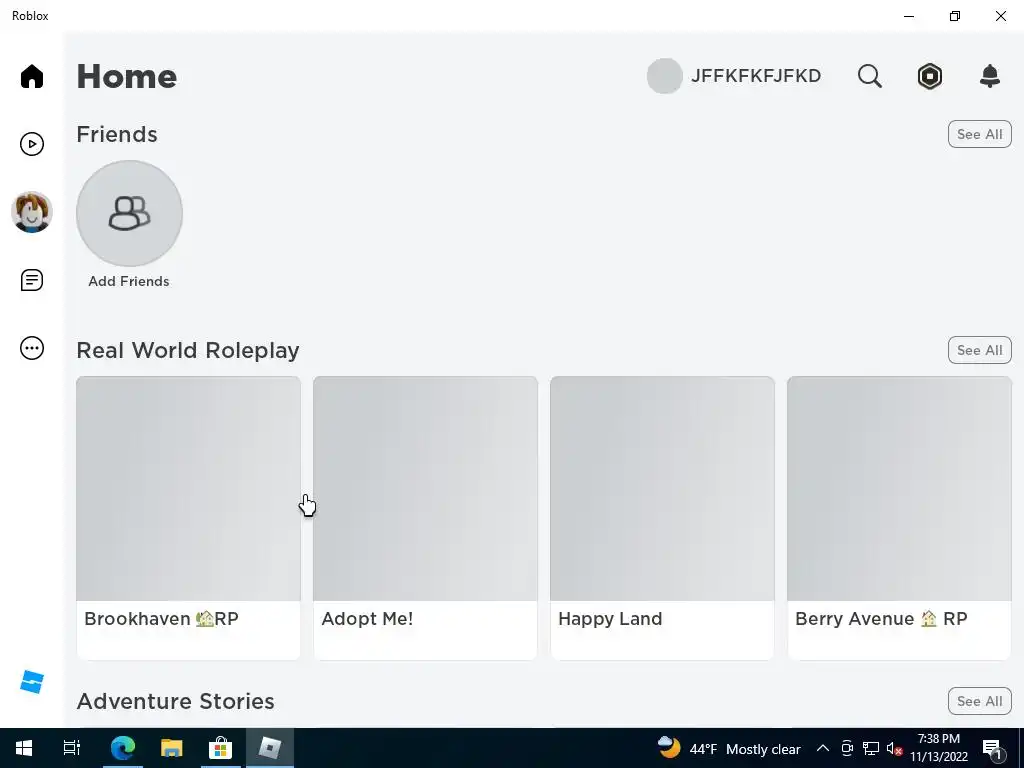Show hidden system tray icons
The image size is (1024, 768).
pyautogui.click(x=823, y=748)
